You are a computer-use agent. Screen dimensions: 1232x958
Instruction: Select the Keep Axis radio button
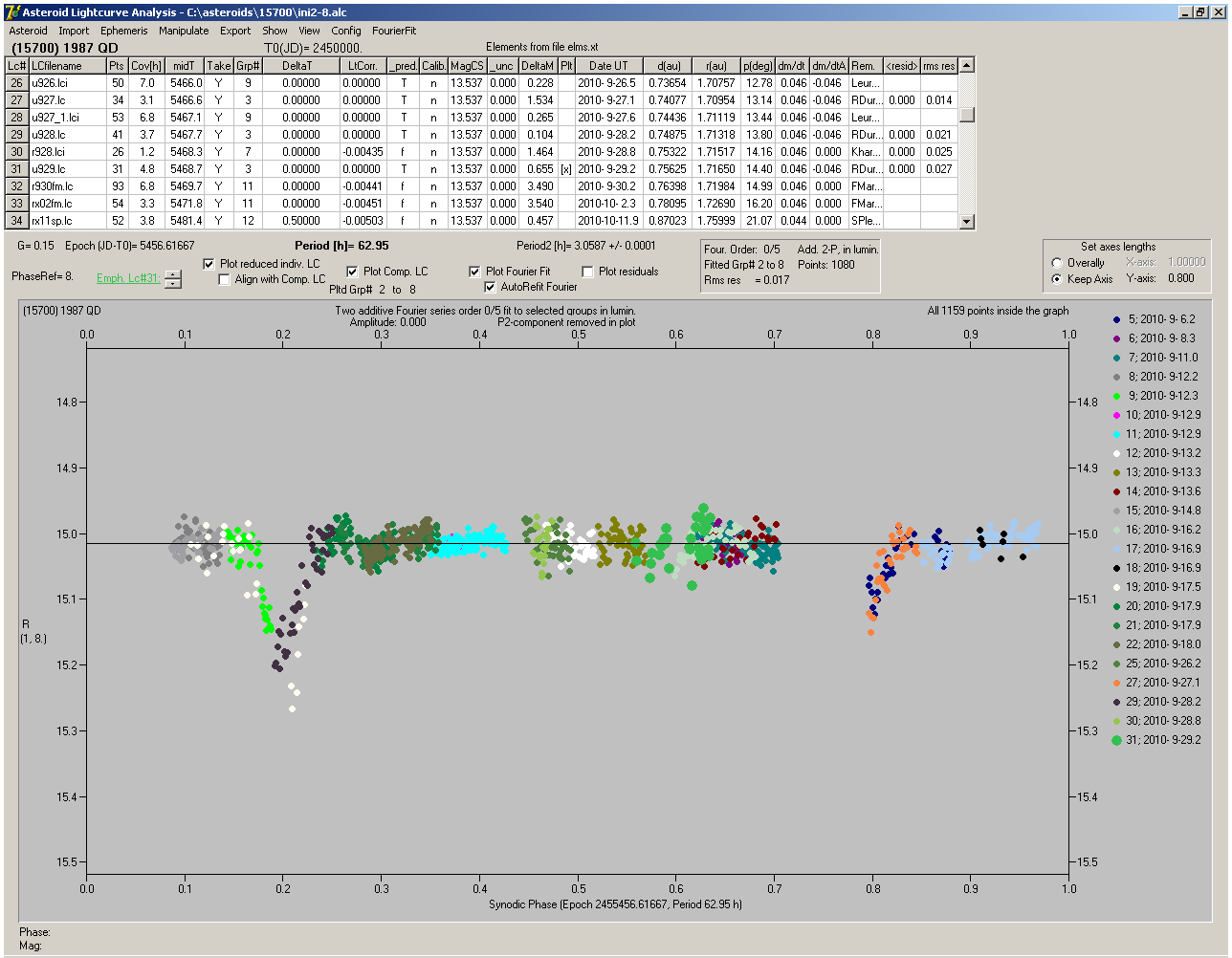[x=1057, y=279]
